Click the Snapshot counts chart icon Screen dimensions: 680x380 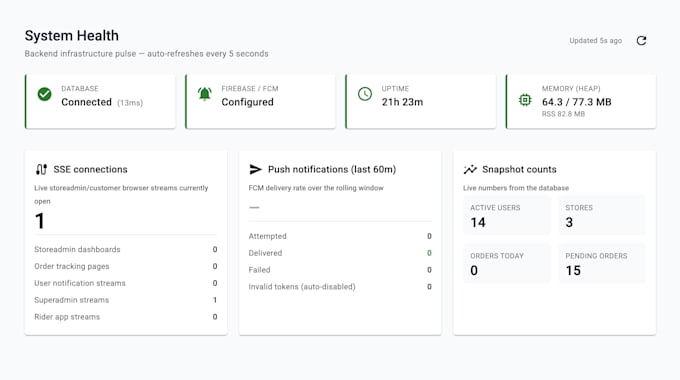[x=470, y=169]
